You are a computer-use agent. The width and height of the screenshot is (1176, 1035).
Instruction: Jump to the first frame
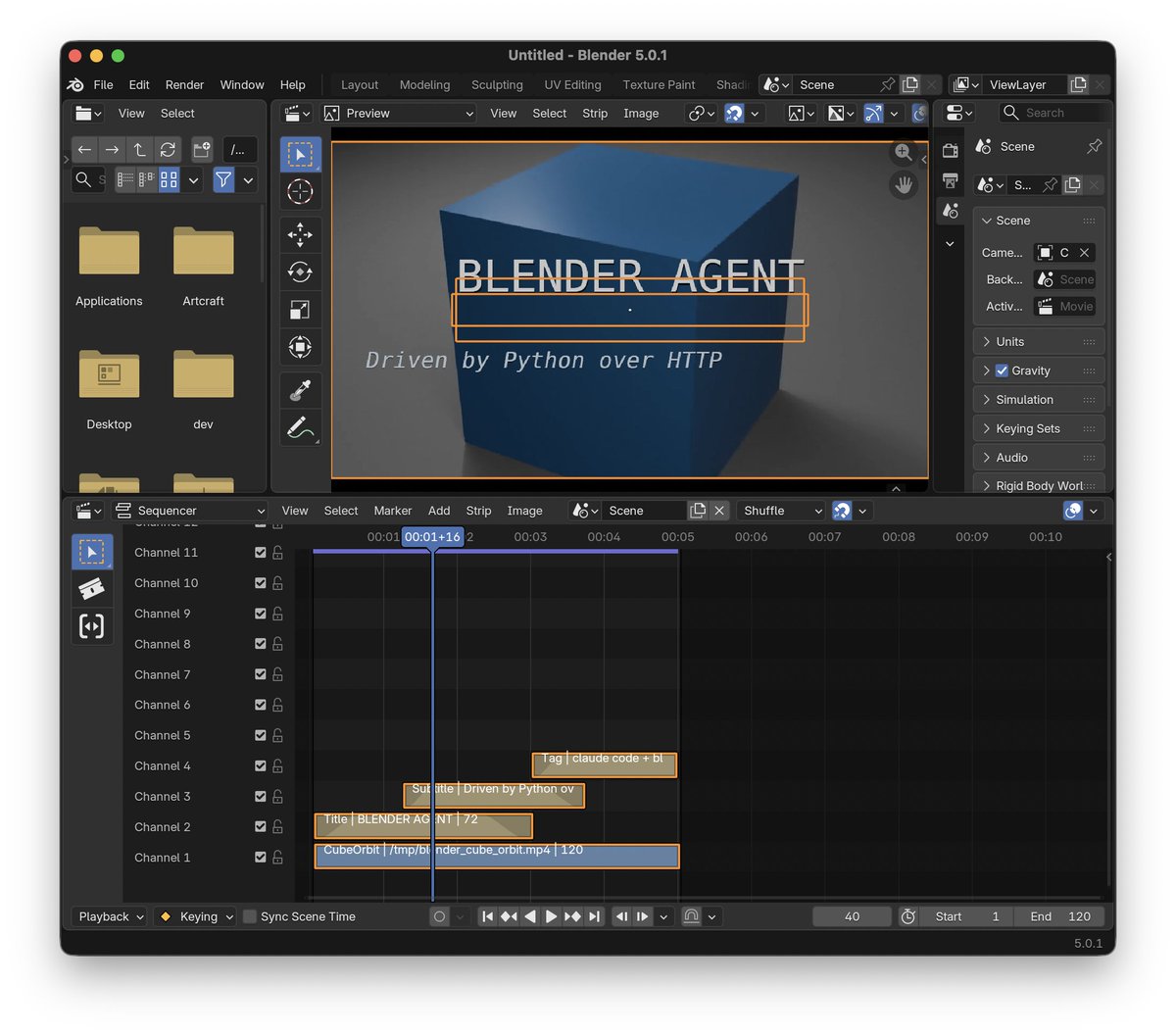click(487, 916)
